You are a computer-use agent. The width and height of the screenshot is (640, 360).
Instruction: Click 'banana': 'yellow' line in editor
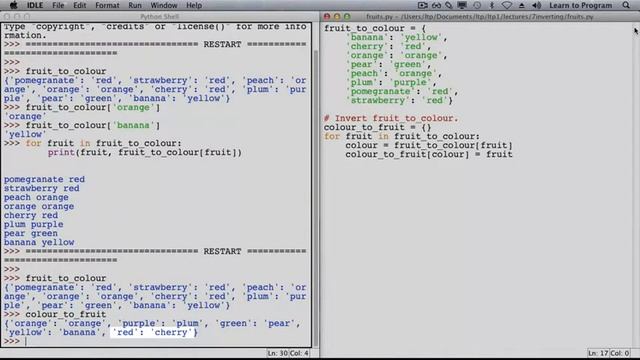pyautogui.click(x=396, y=38)
